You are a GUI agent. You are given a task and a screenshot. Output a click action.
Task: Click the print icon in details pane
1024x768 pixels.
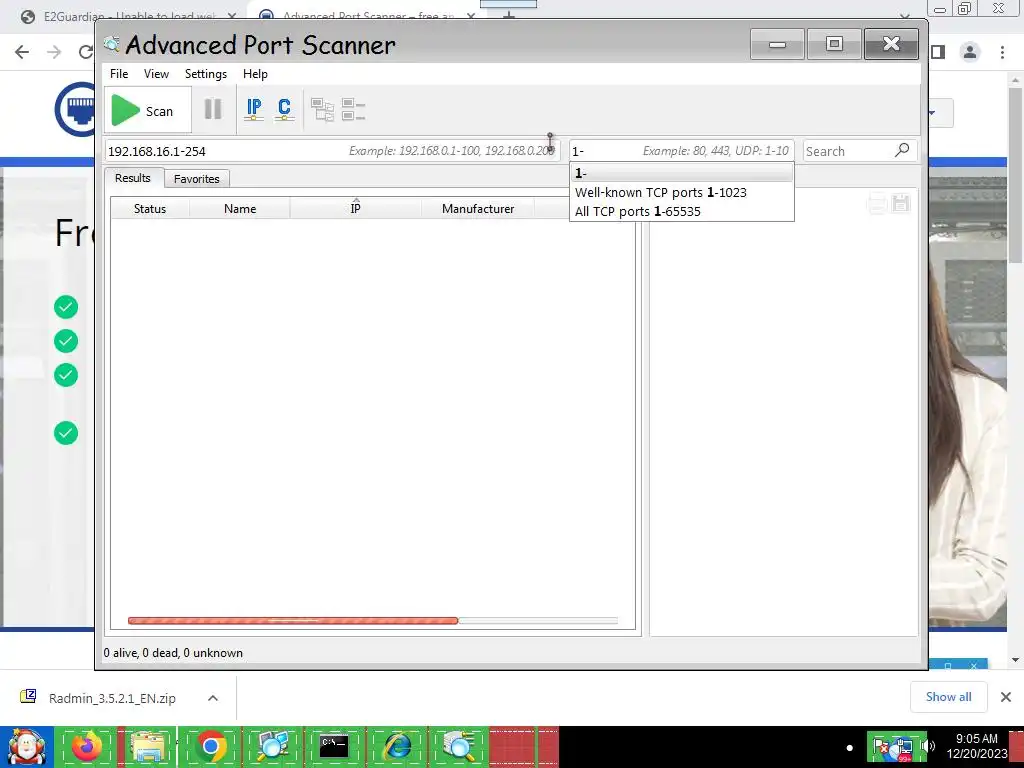877,204
